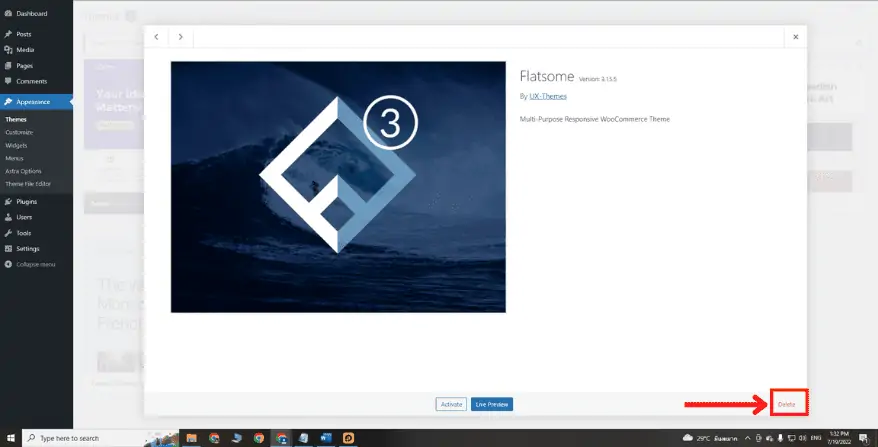Open the Theme File Editor
Viewport: 878px width, 447px height.
click(28, 184)
